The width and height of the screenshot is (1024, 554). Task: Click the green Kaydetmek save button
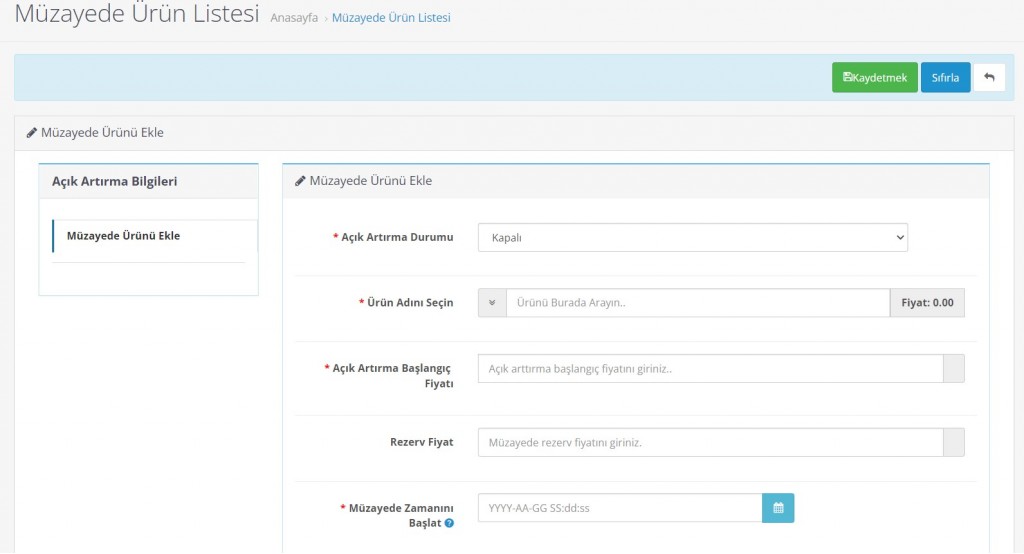(874, 78)
